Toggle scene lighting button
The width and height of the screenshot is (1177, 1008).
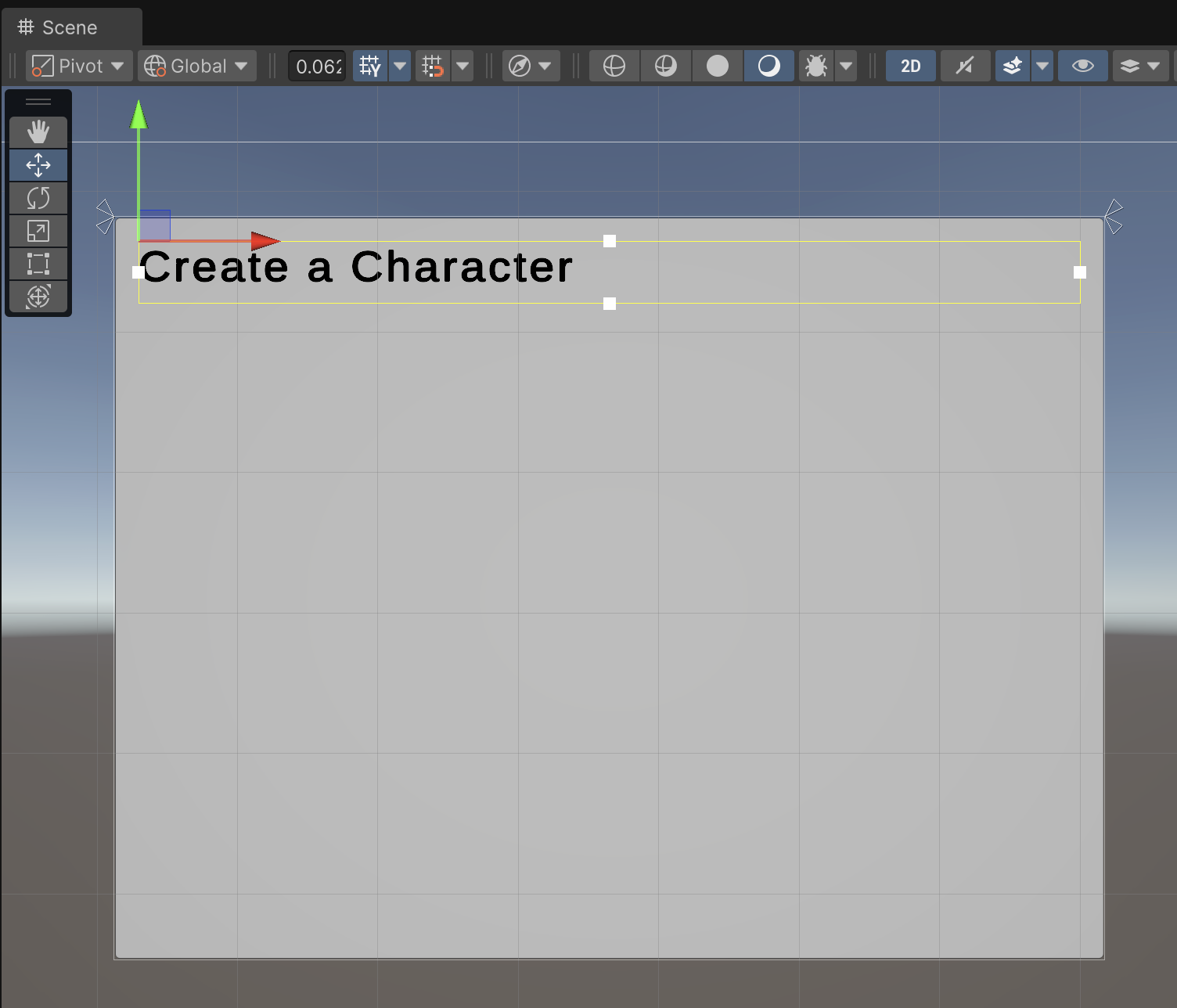pyautogui.click(x=965, y=67)
